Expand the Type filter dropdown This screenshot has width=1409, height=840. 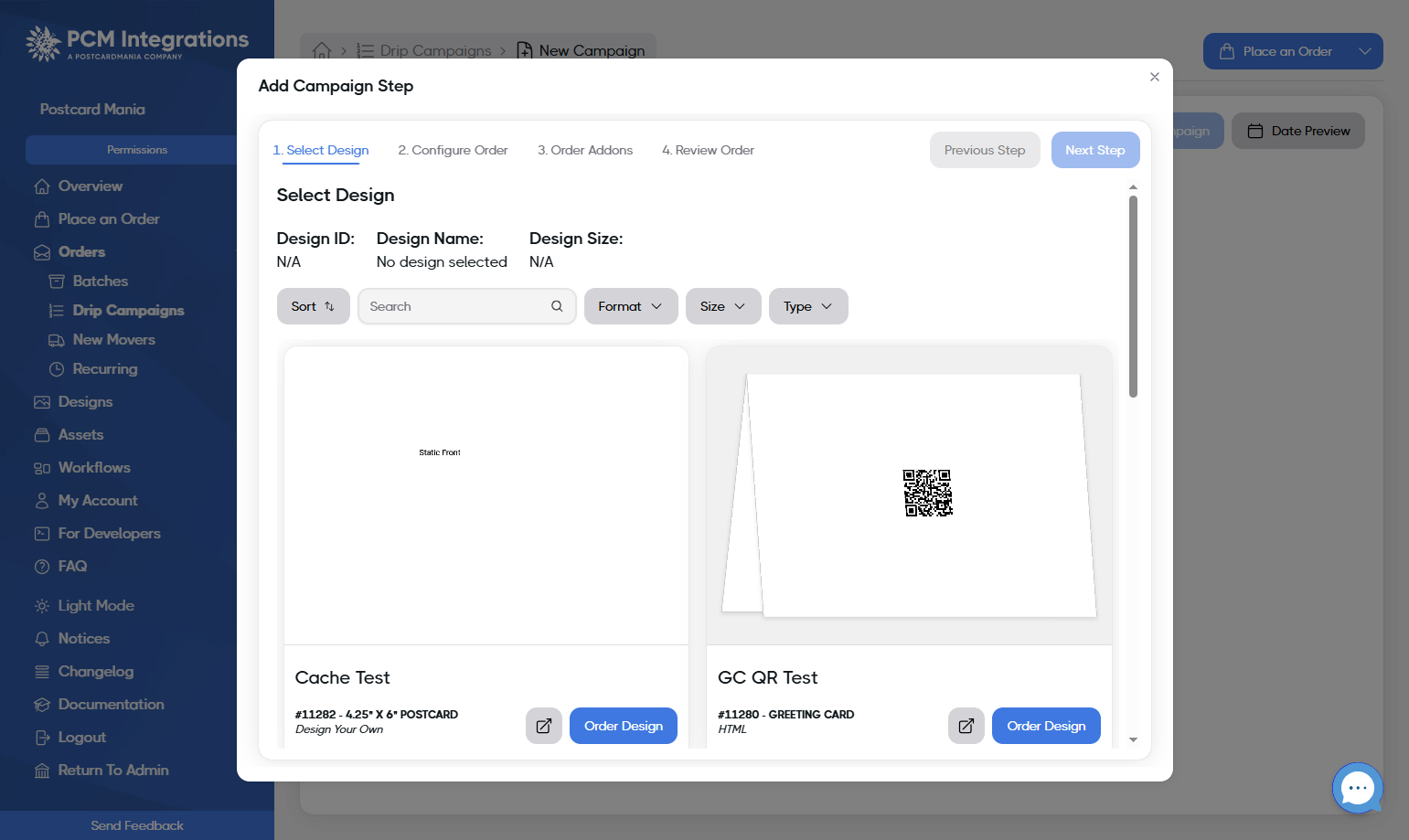point(808,306)
